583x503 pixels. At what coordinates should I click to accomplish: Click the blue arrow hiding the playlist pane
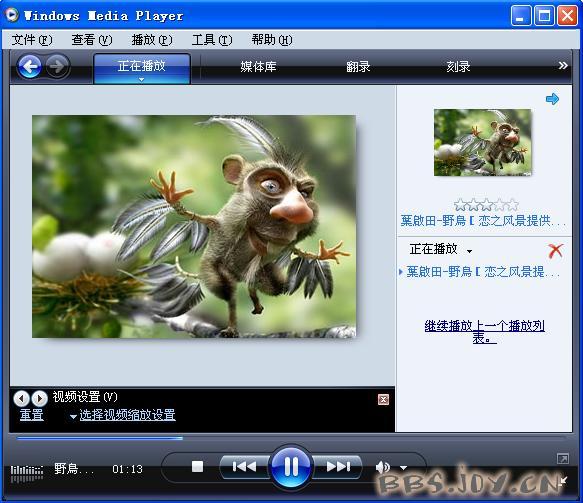pyautogui.click(x=552, y=99)
